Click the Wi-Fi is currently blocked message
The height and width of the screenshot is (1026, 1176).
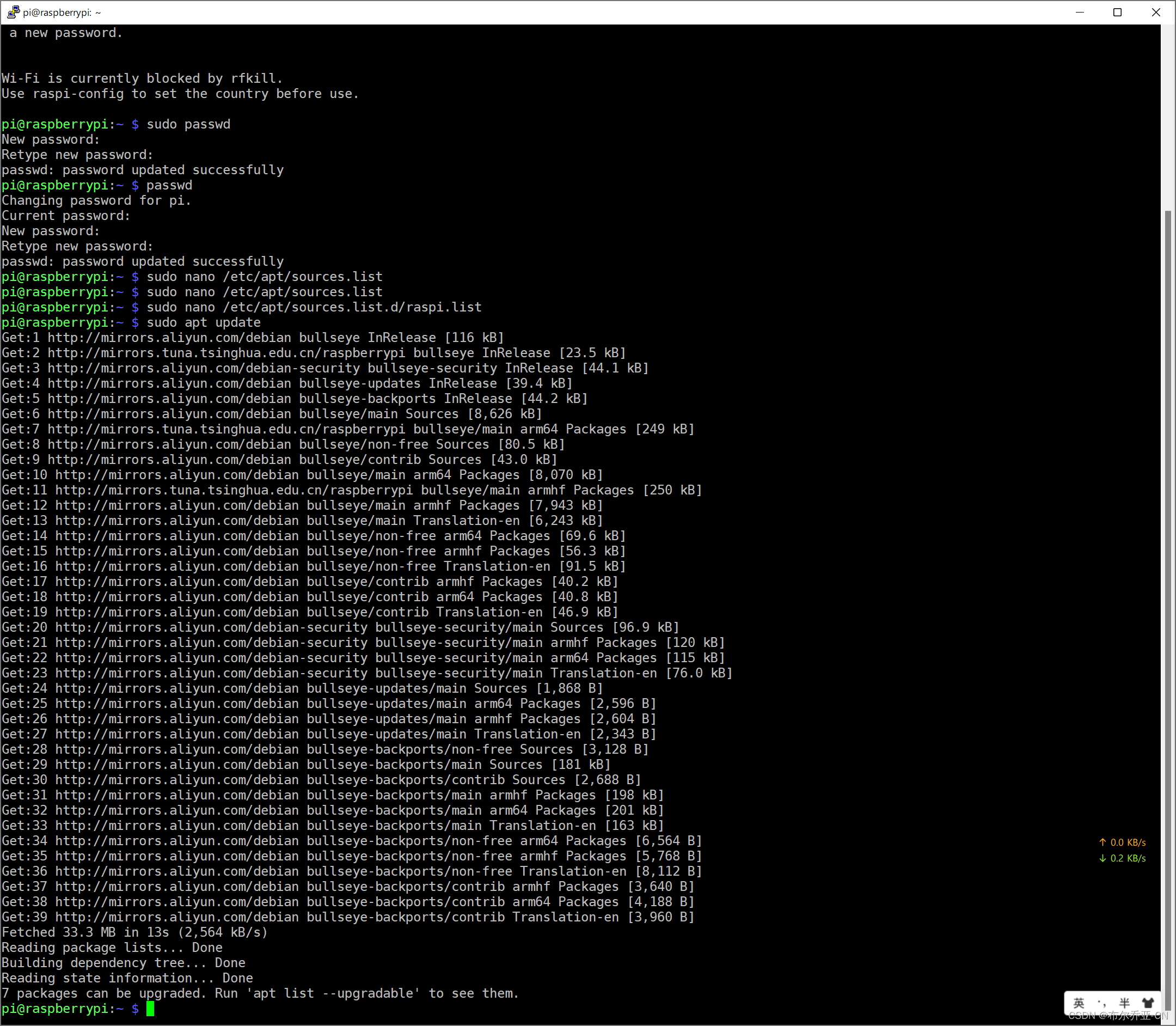pyautogui.click(x=142, y=78)
